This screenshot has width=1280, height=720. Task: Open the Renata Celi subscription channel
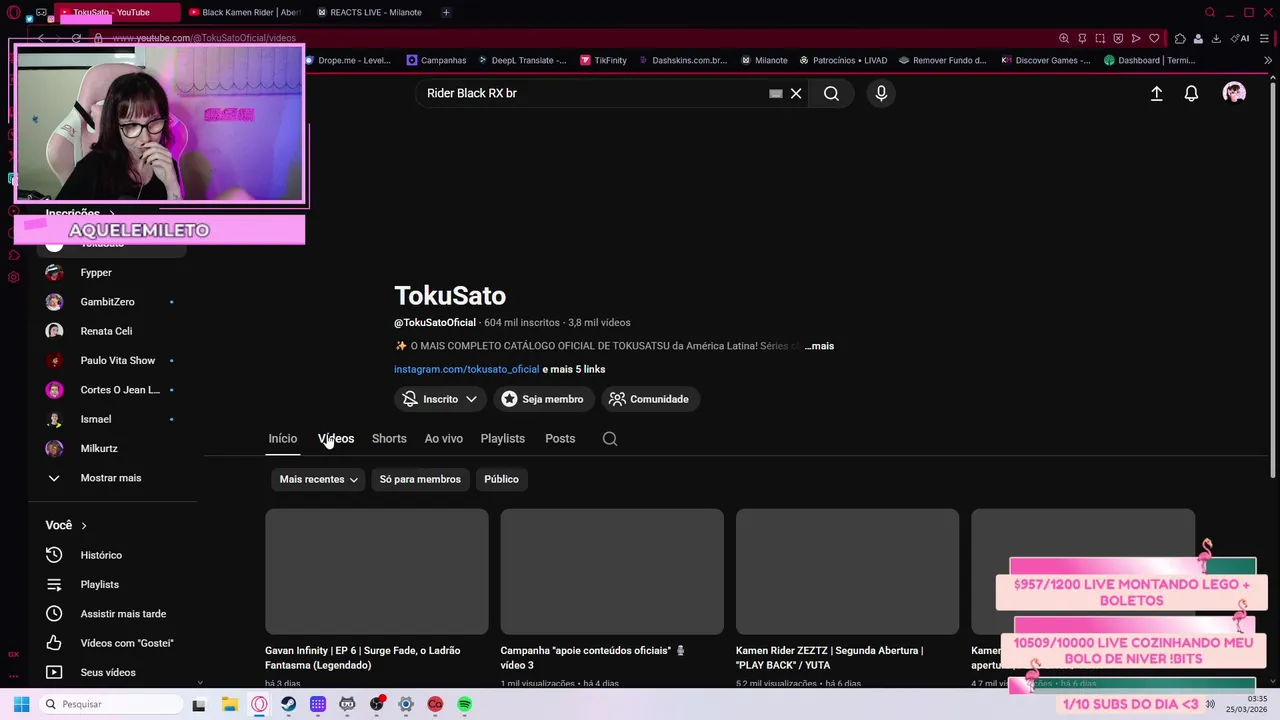coord(108,331)
